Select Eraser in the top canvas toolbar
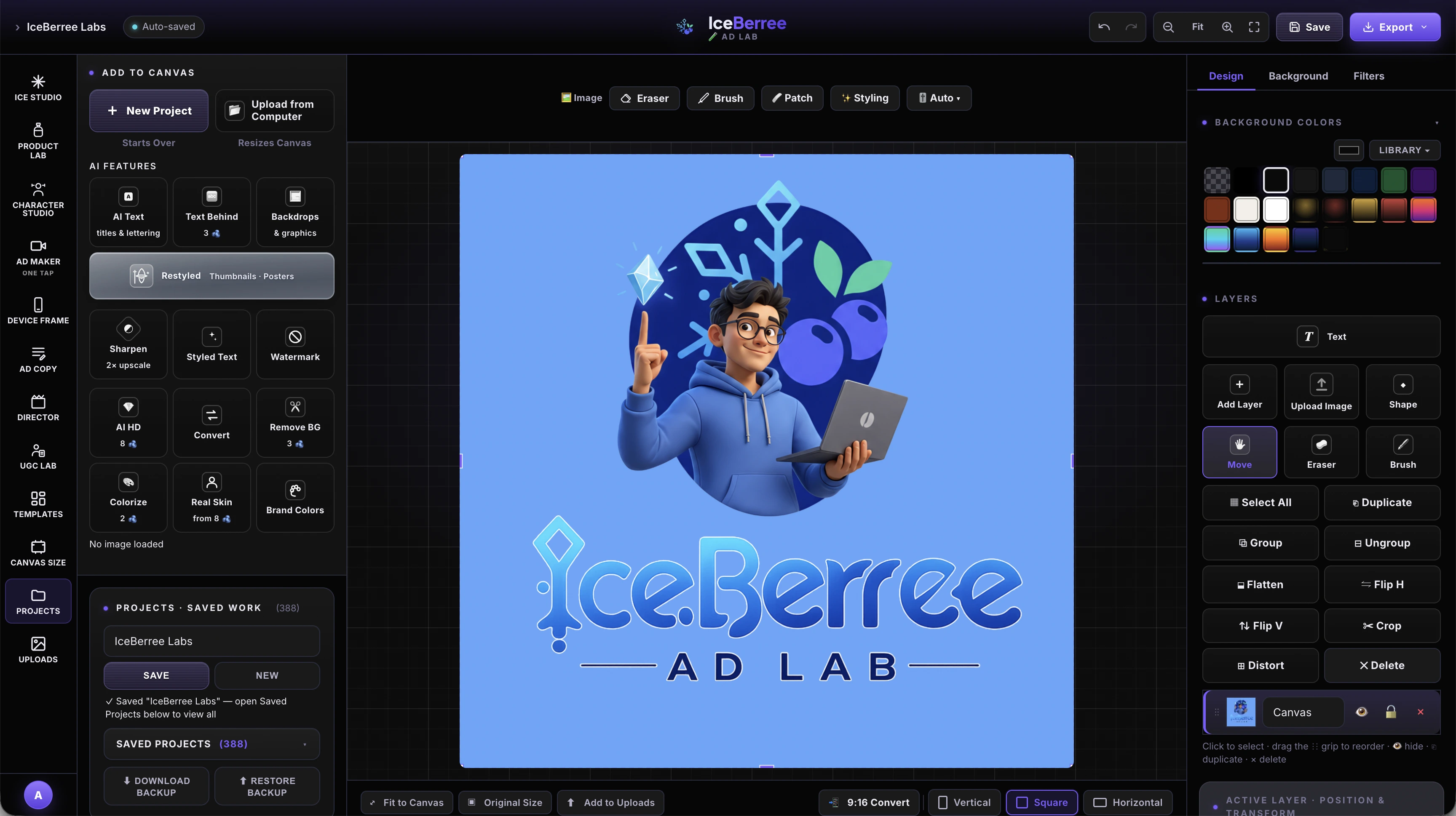Image resolution: width=1456 pixels, height=816 pixels. coord(644,98)
